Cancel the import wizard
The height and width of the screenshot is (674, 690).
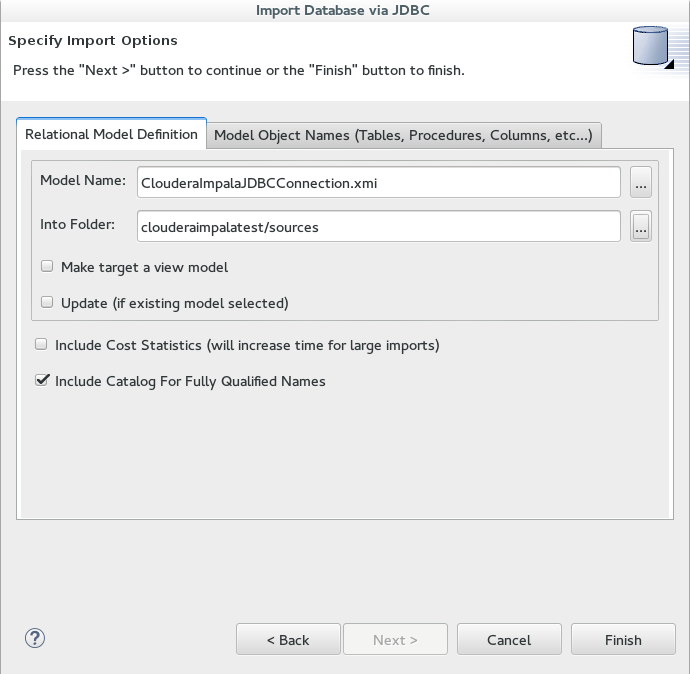pos(509,639)
